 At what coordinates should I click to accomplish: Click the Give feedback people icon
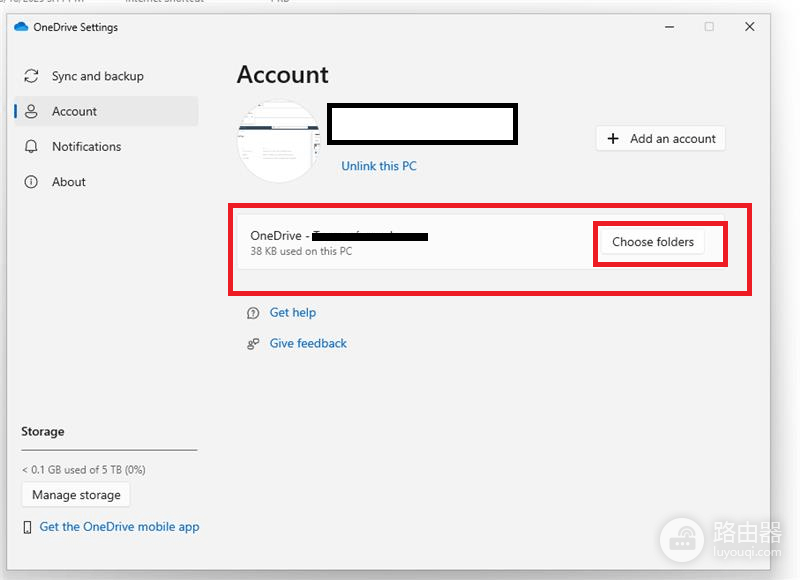click(253, 344)
